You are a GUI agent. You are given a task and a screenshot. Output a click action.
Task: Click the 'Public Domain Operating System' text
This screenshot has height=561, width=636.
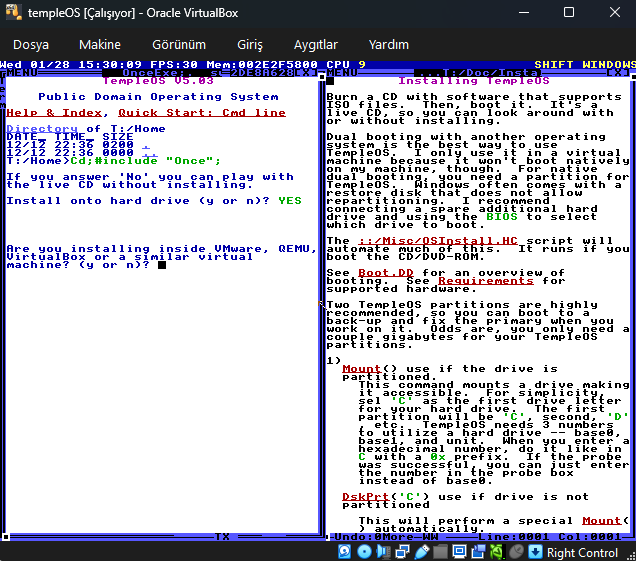(x=158, y=97)
